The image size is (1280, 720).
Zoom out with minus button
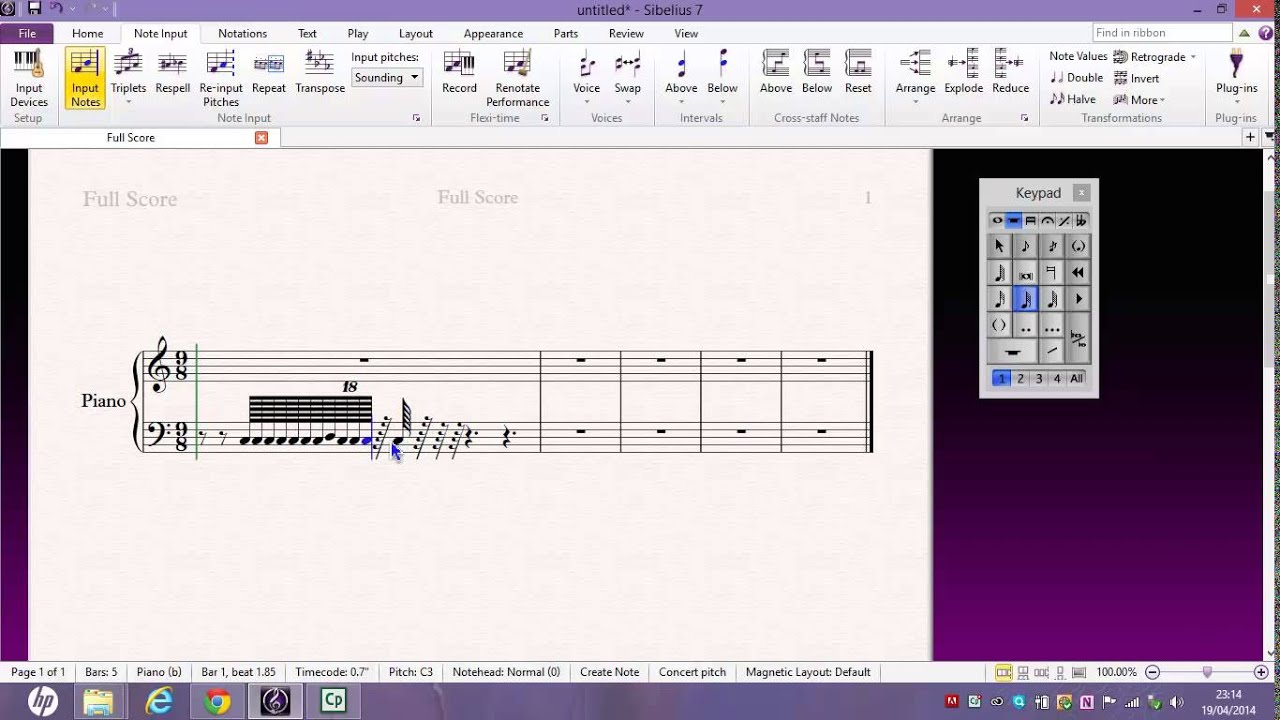[1152, 672]
